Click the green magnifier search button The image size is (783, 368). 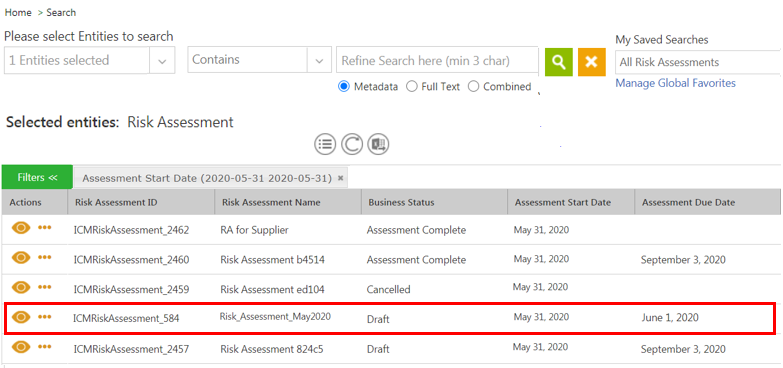point(559,62)
